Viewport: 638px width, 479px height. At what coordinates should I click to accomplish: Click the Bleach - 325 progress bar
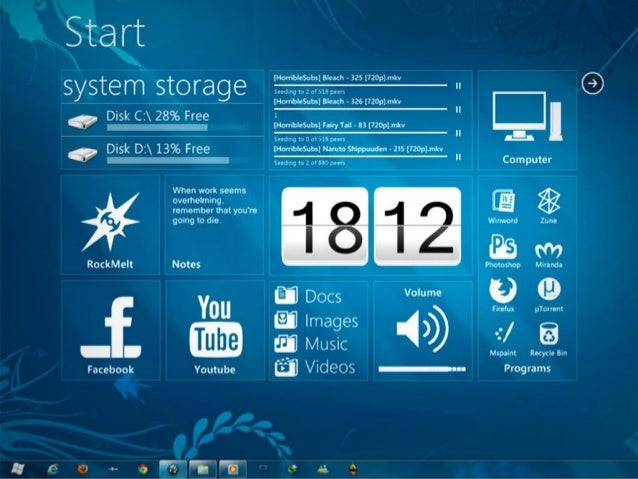(361, 85)
